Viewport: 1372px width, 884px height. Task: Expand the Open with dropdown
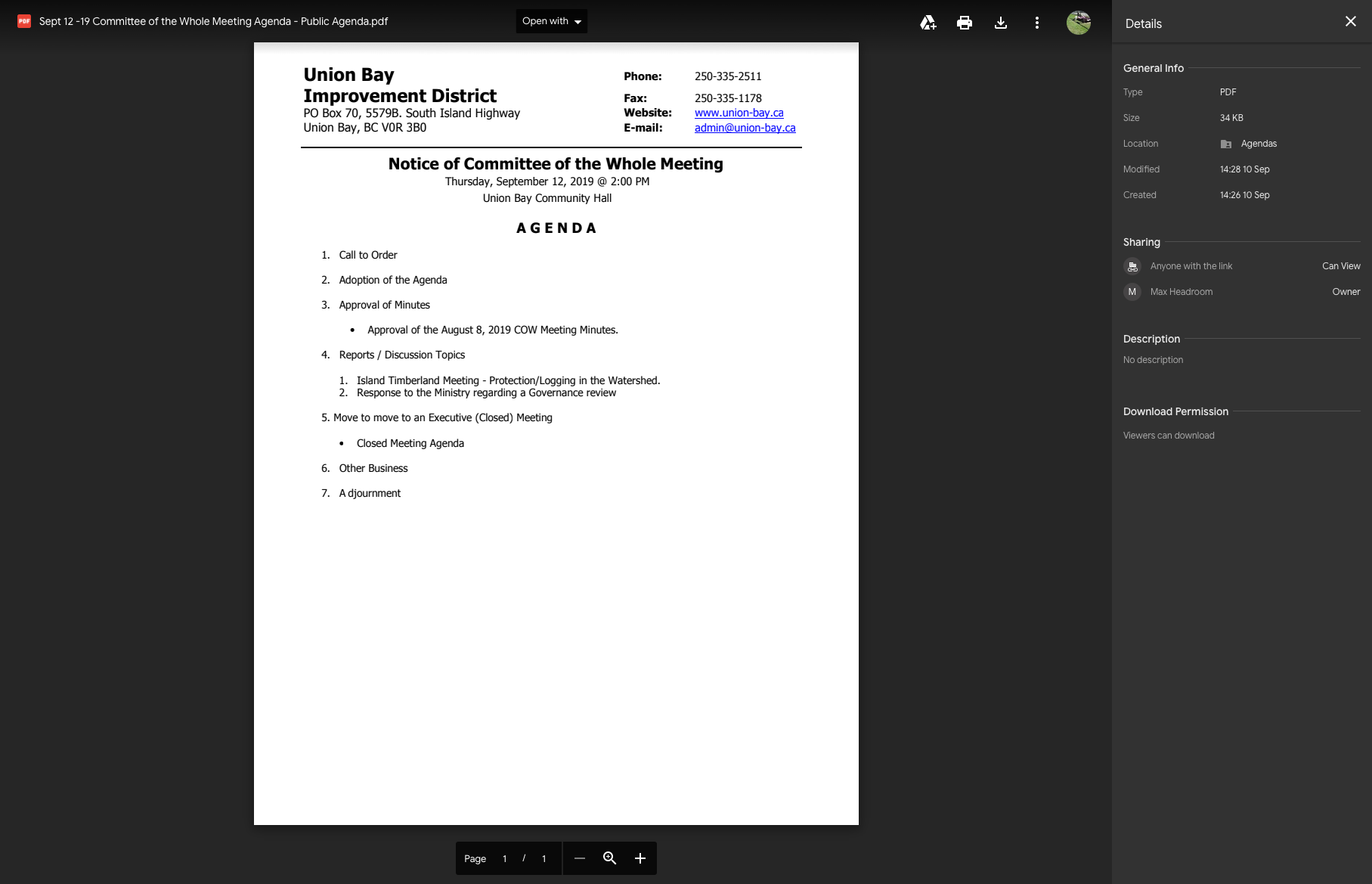[551, 21]
